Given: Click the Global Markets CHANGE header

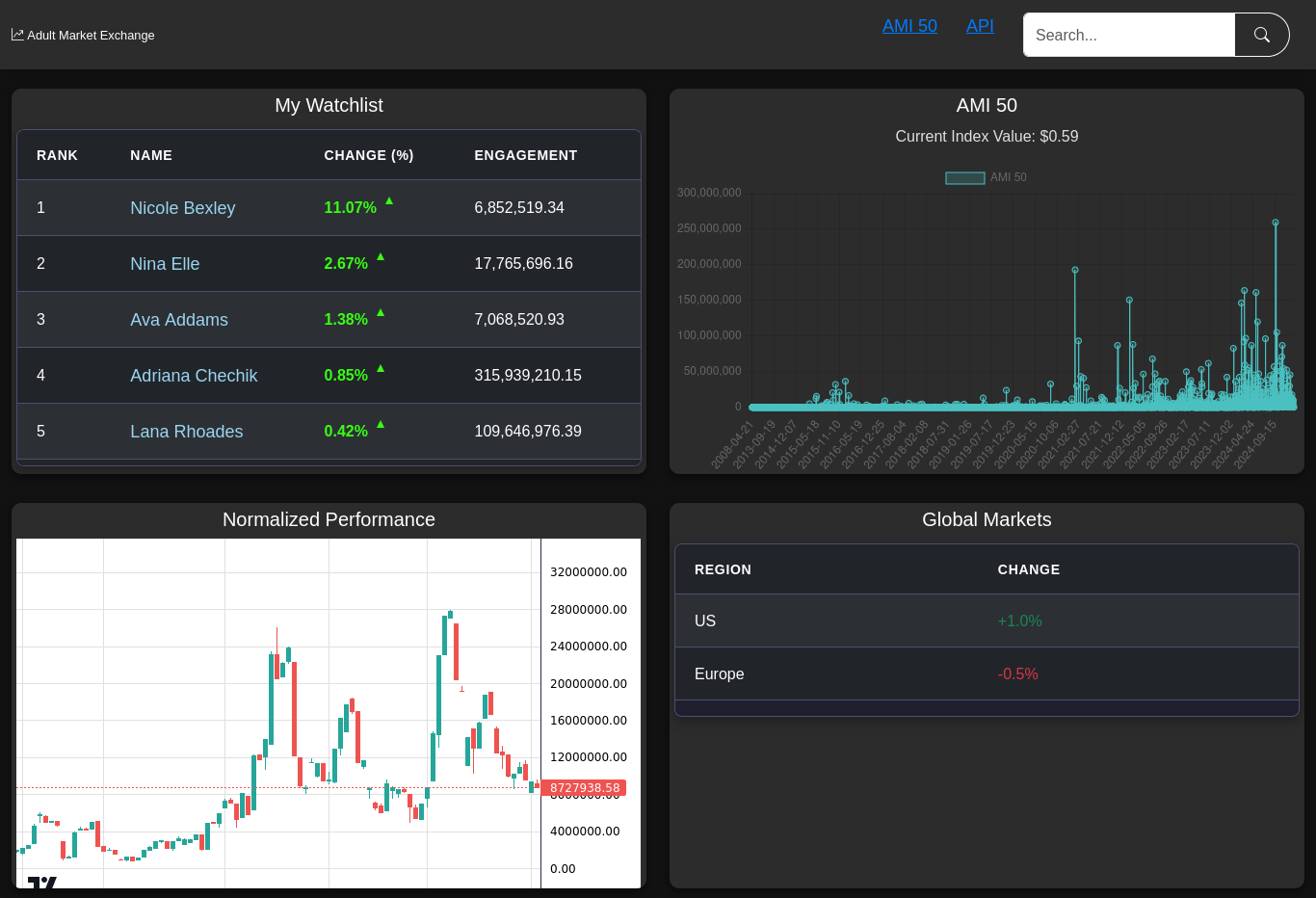Looking at the screenshot, I should tap(1029, 569).
